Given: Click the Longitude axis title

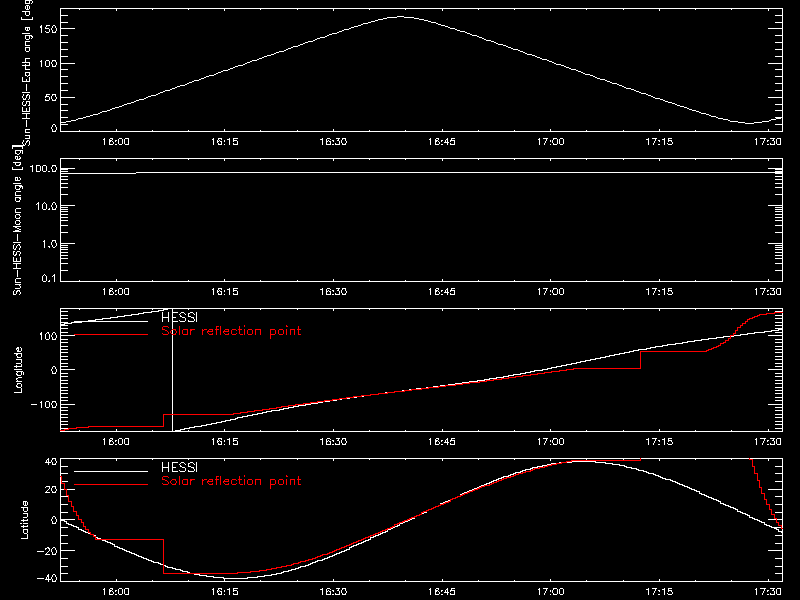Looking at the screenshot, I should (18, 370).
